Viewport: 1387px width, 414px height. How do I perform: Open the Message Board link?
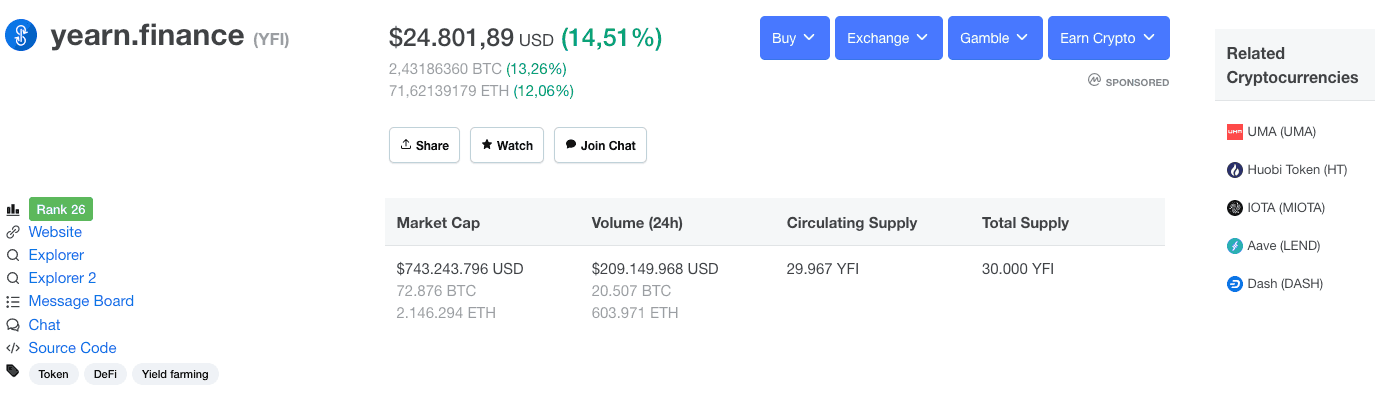tap(81, 301)
